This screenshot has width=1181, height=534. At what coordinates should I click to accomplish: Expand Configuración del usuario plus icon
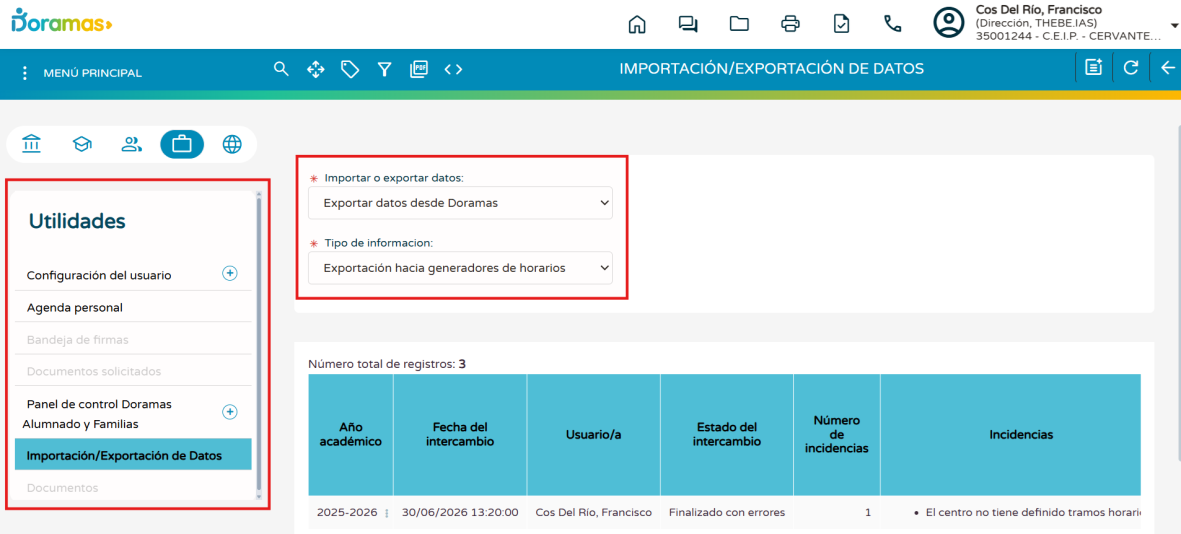tap(230, 273)
